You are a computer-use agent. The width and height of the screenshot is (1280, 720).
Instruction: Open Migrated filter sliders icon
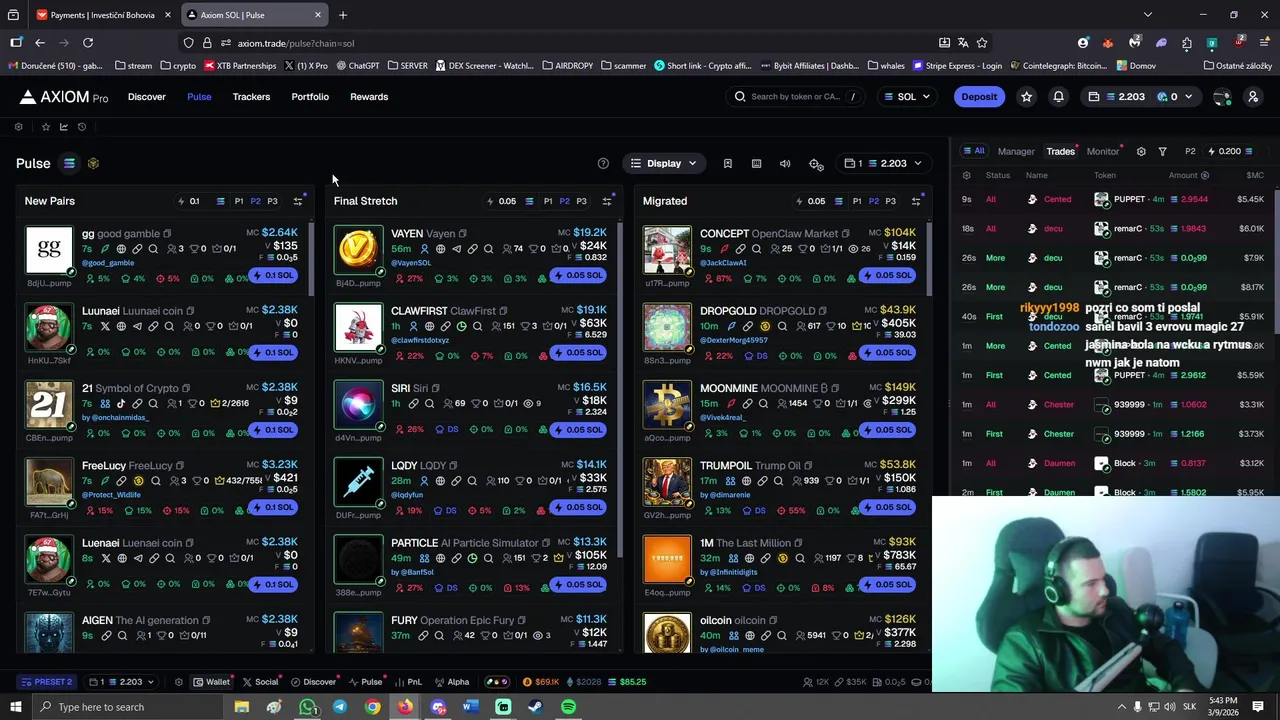(x=915, y=201)
